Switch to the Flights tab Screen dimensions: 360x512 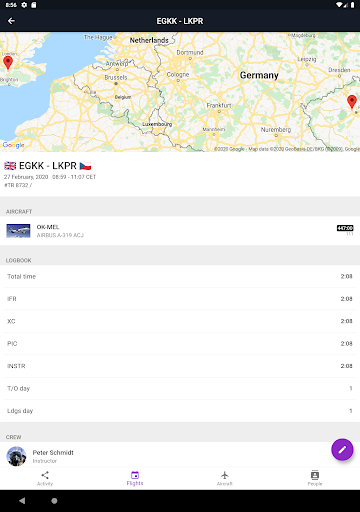tap(135, 478)
